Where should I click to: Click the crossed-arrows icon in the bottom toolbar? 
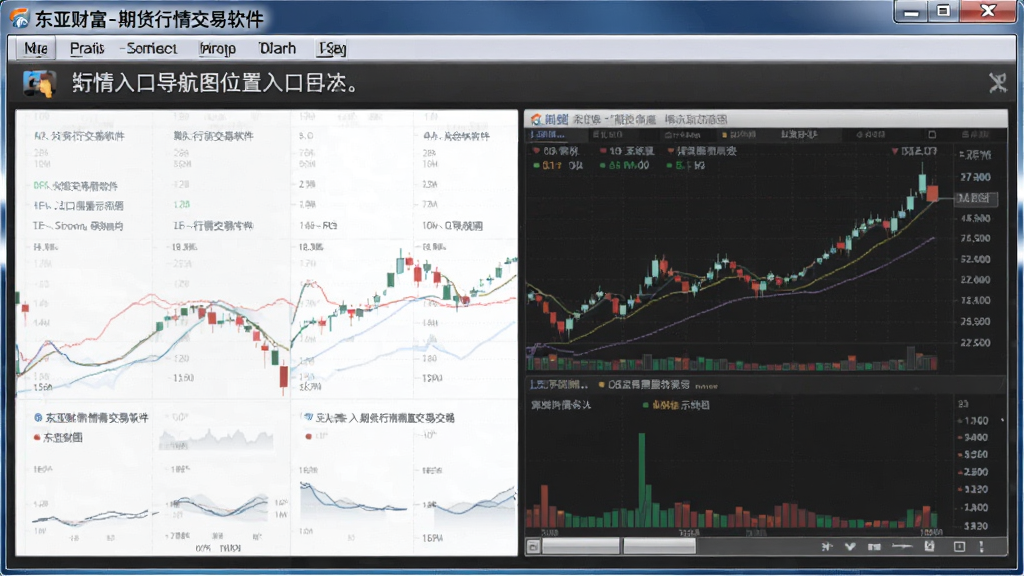tap(827, 546)
